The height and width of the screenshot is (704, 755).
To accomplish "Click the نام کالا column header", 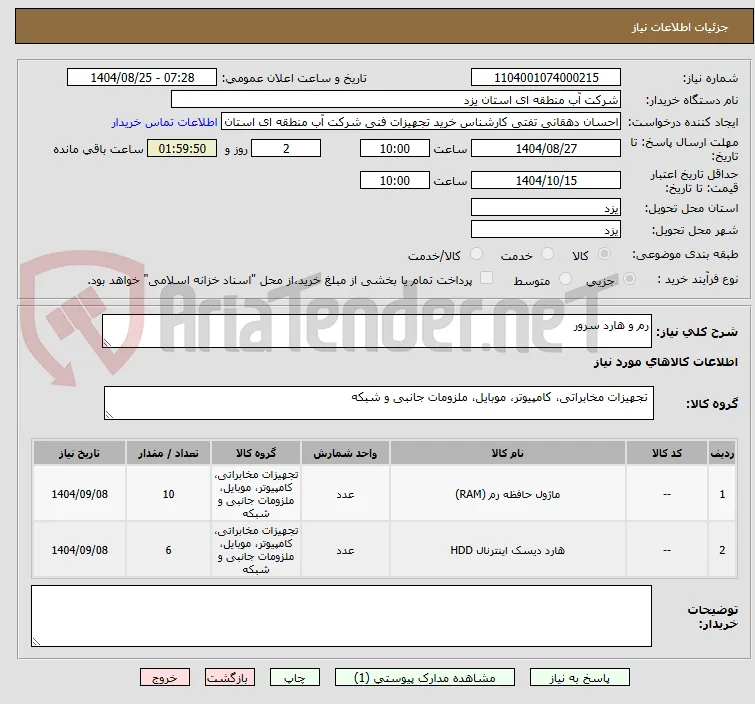I will pos(508,453).
